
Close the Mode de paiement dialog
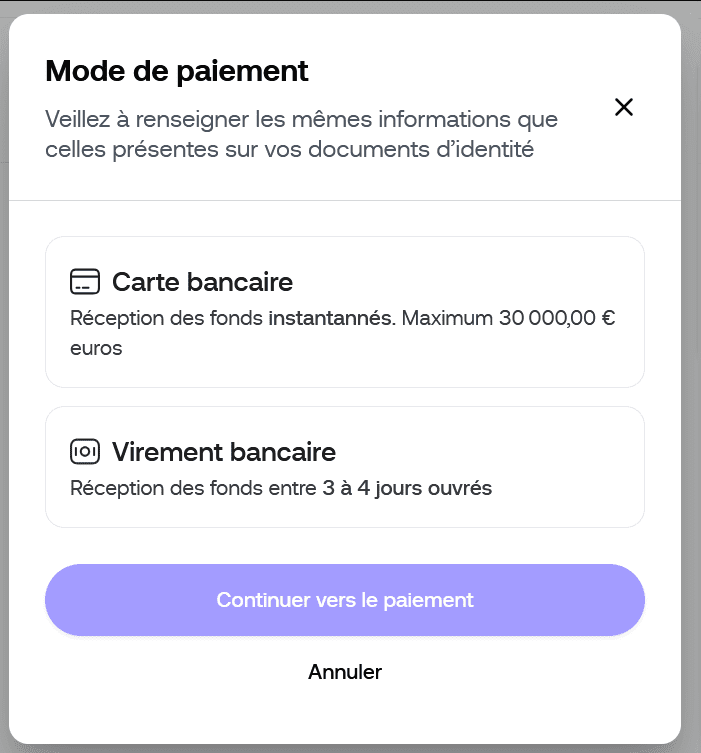624,107
